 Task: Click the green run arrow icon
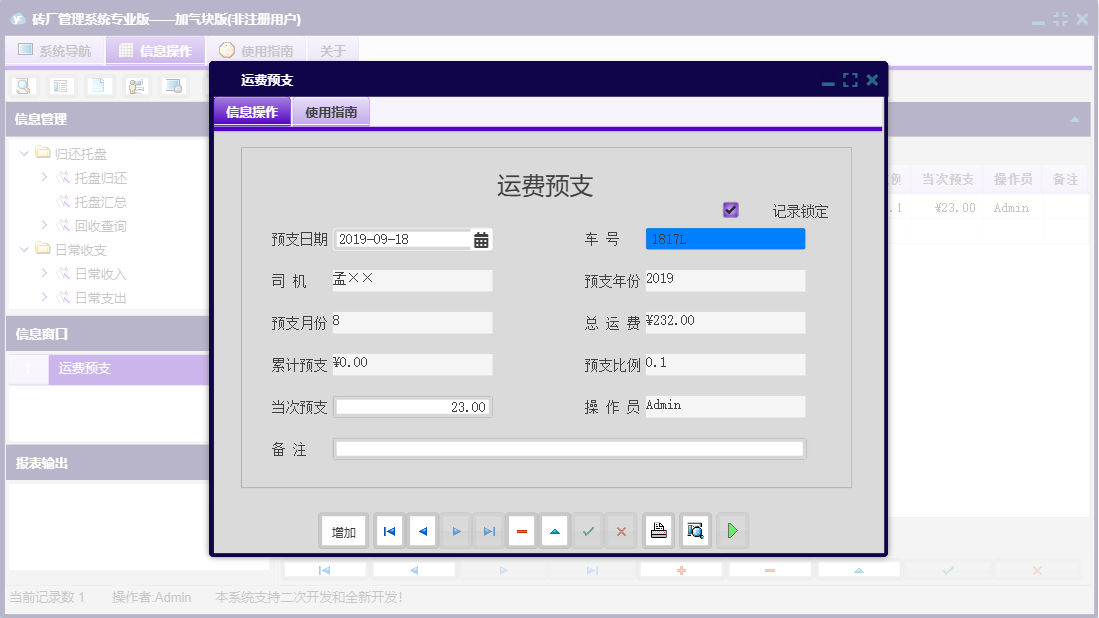pos(732,531)
